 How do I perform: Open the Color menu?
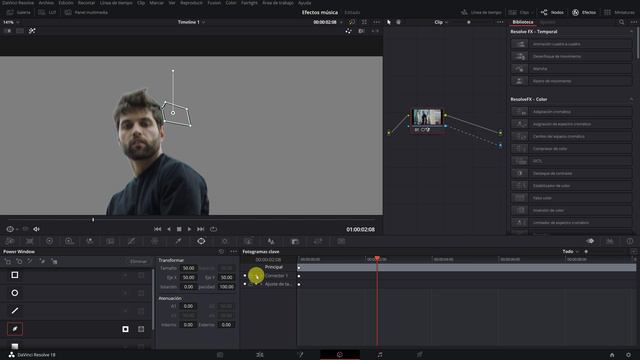[231, 3]
